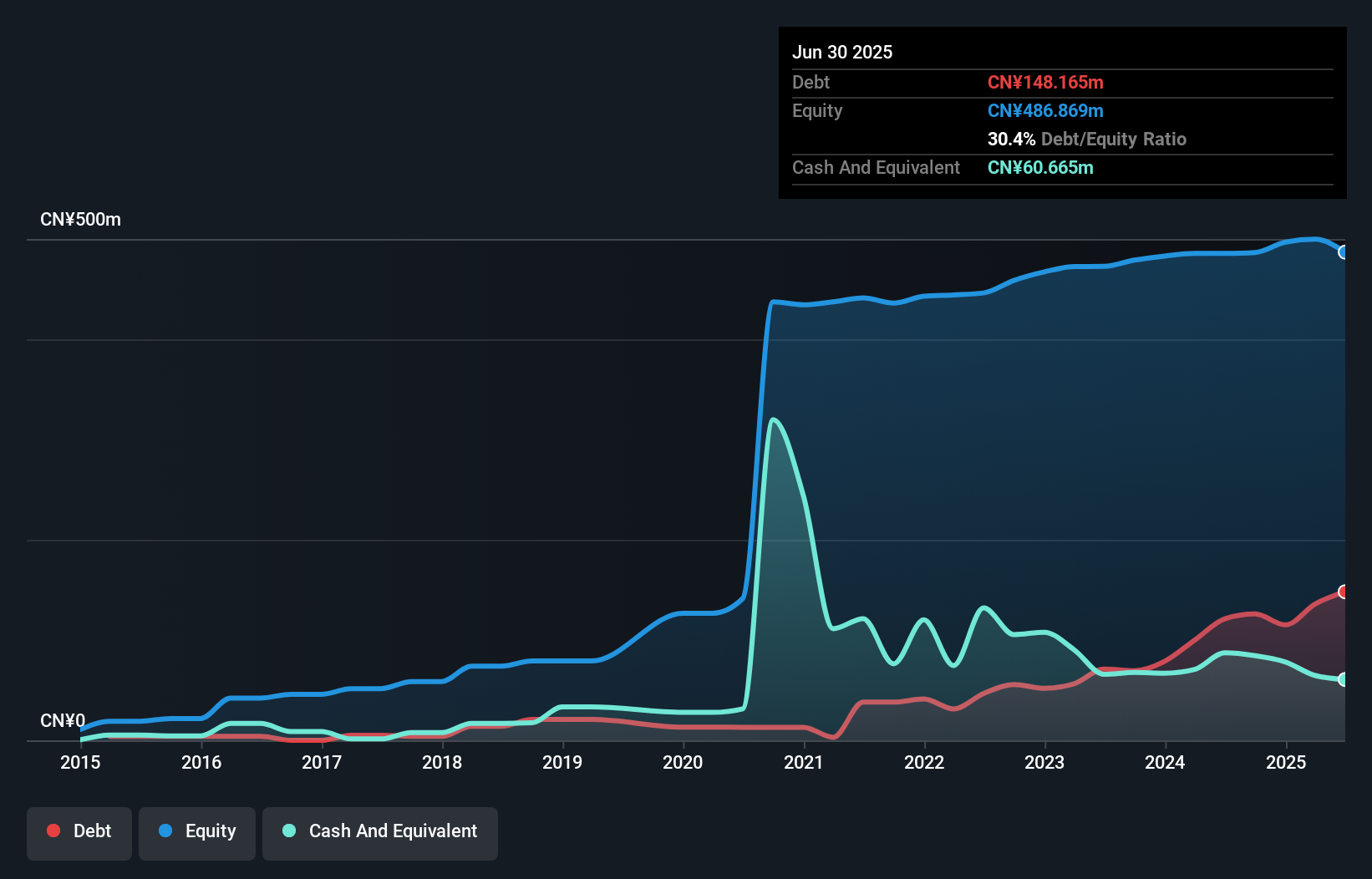Click the 2021 x-axis label
This screenshot has width=1372, height=879.
804,762
